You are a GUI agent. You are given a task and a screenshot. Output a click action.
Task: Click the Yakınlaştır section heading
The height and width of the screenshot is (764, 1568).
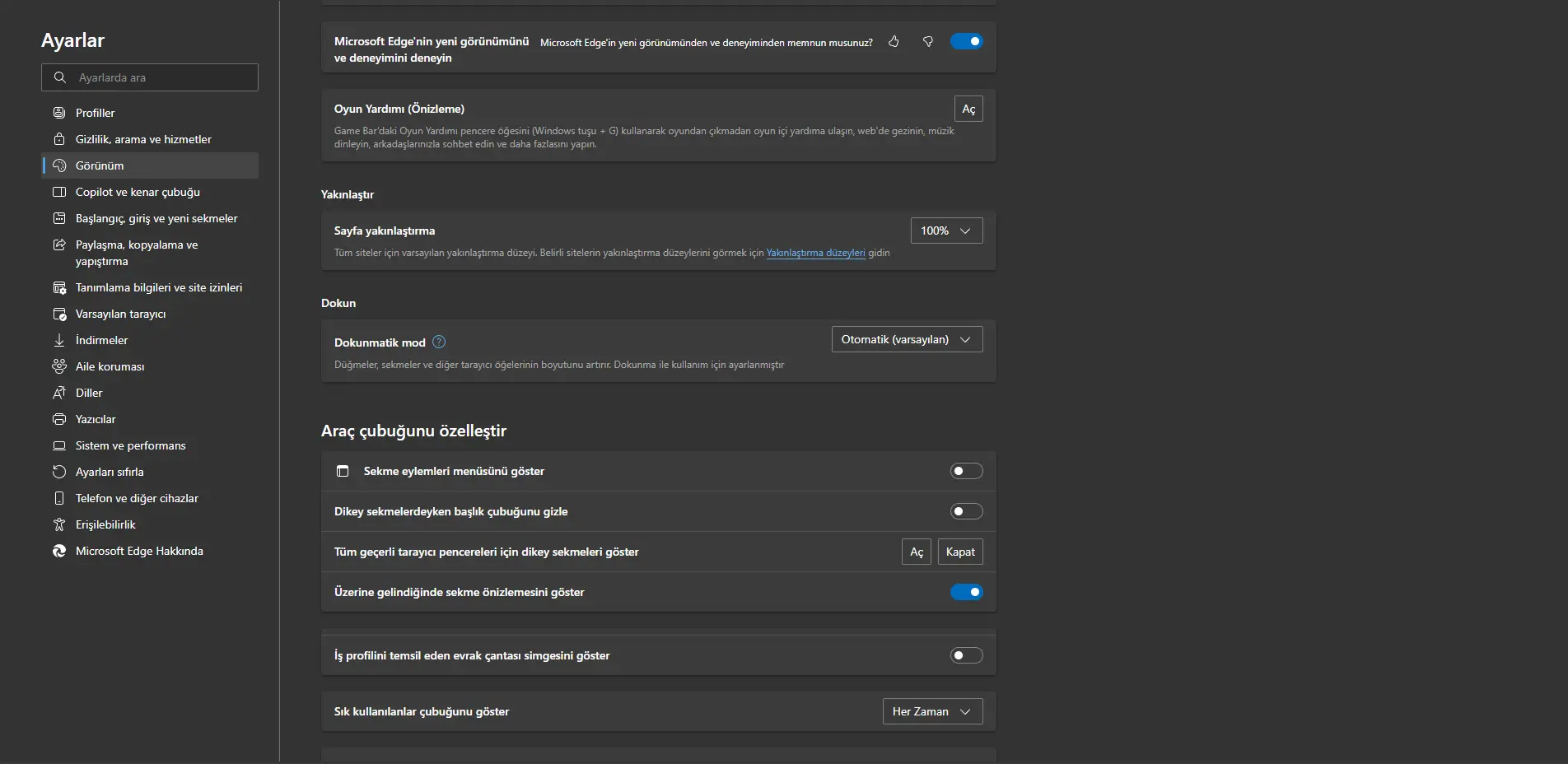348,194
